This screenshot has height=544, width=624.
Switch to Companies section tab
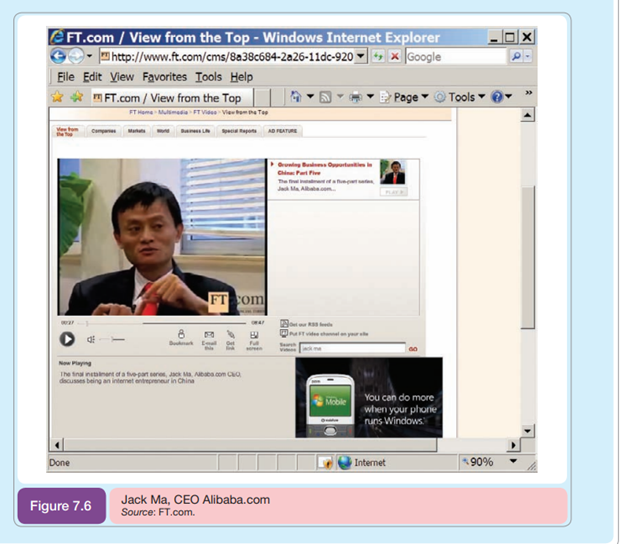coord(103,131)
